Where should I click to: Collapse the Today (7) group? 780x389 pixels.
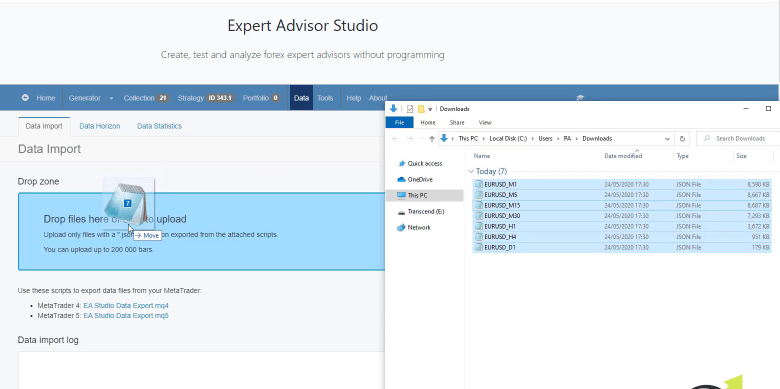tap(471, 172)
